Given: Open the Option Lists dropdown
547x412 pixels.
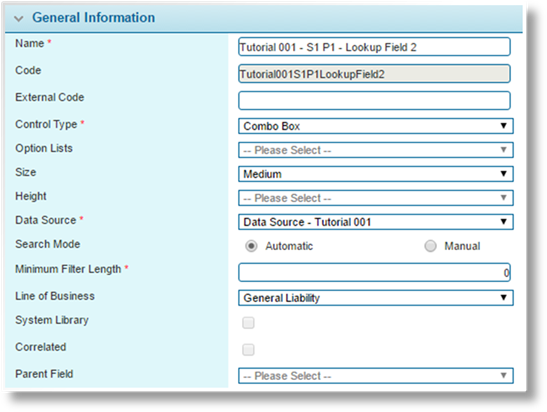Looking at the screenshot, I should click(376, 150).
